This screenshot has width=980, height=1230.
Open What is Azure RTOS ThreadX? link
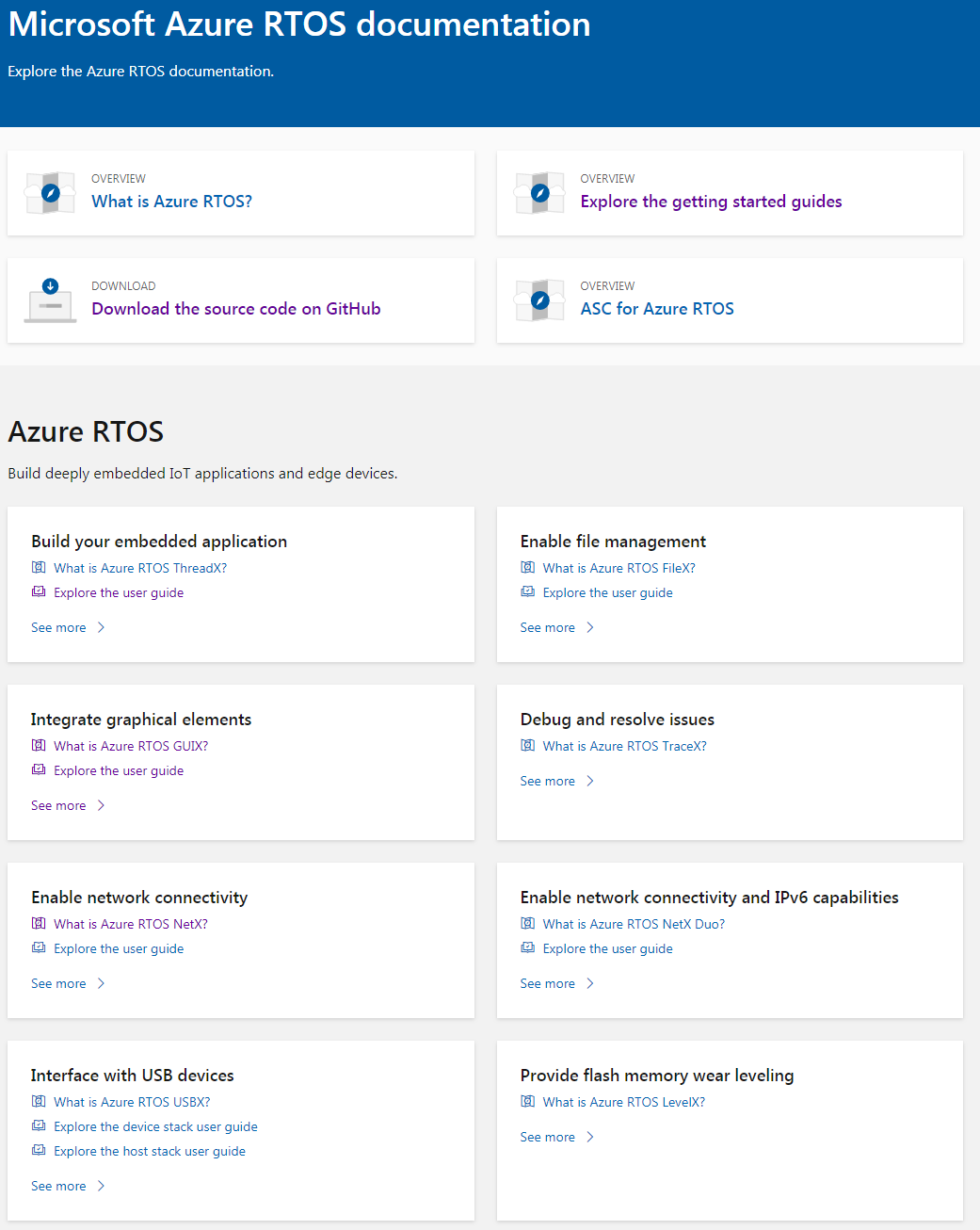(x=140, y=568)
